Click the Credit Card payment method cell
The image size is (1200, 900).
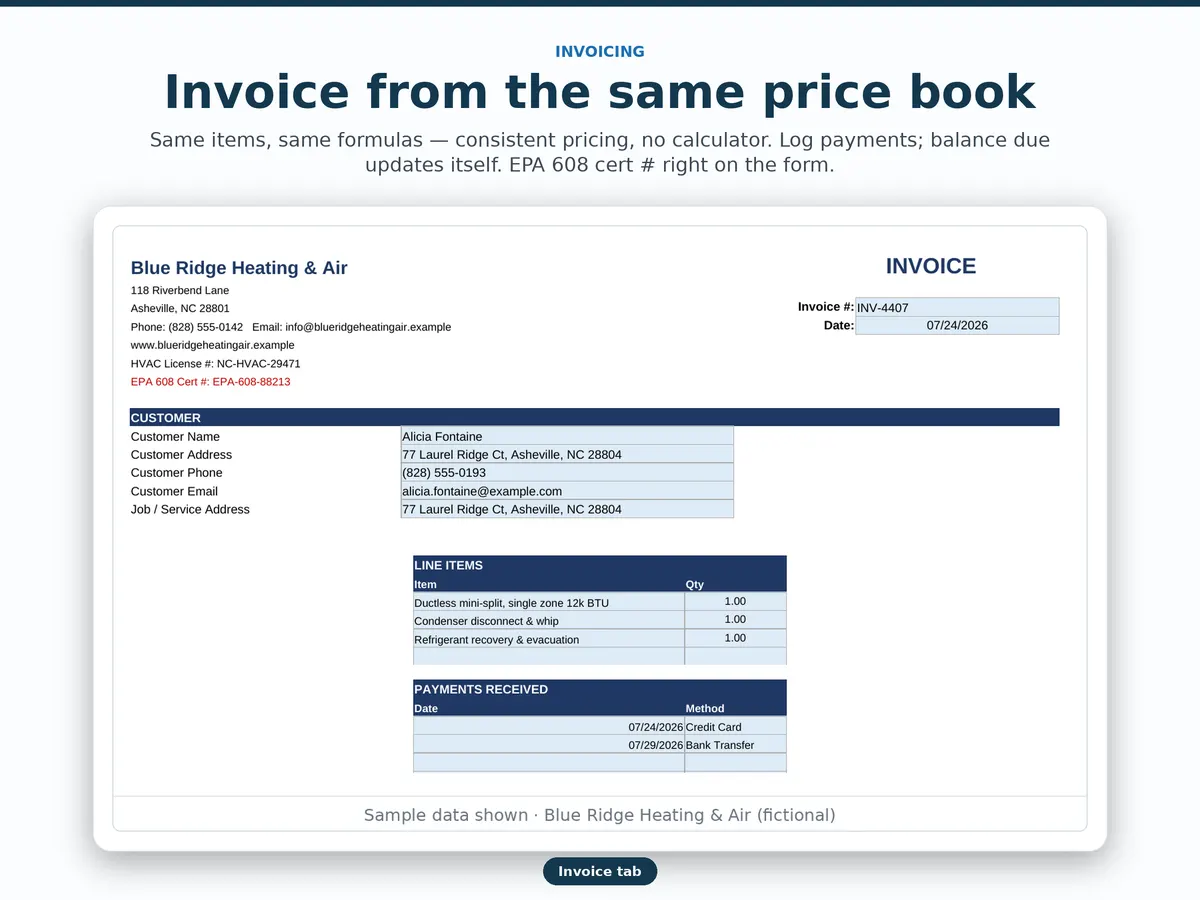(x=736, y=726)
